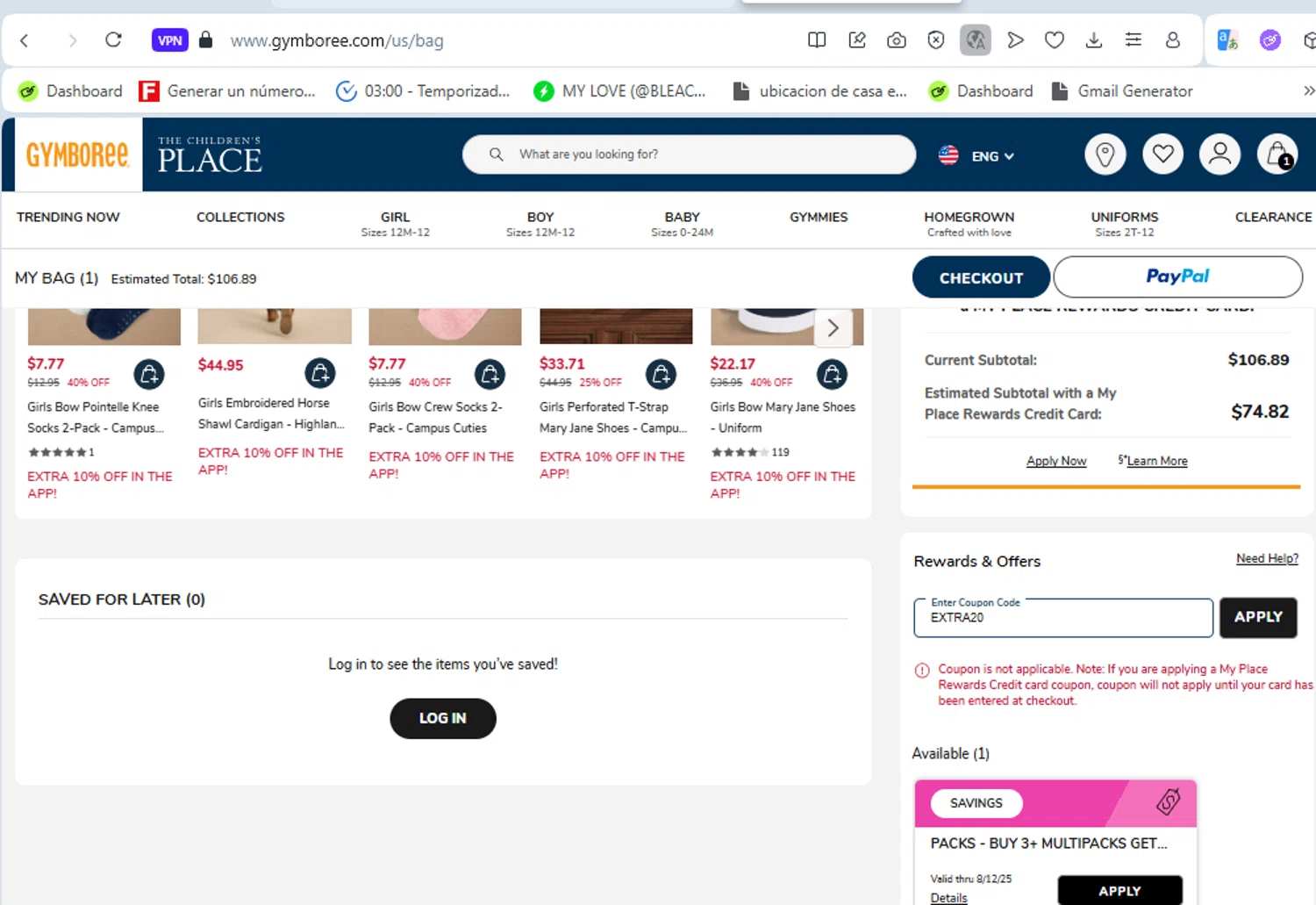Open browser profile account icon

pyautogui.click(x=1173, y=40)
